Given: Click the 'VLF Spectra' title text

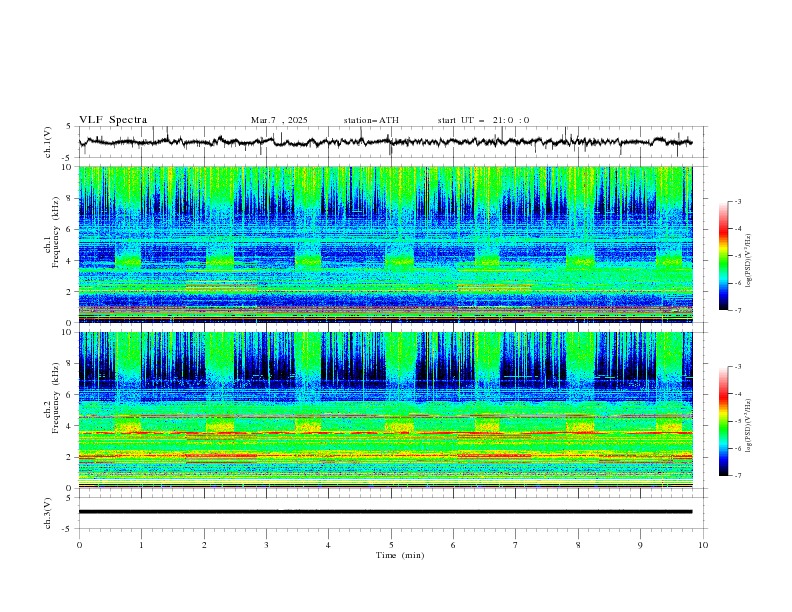Looking at the screenshot, I should click(113, 120).
